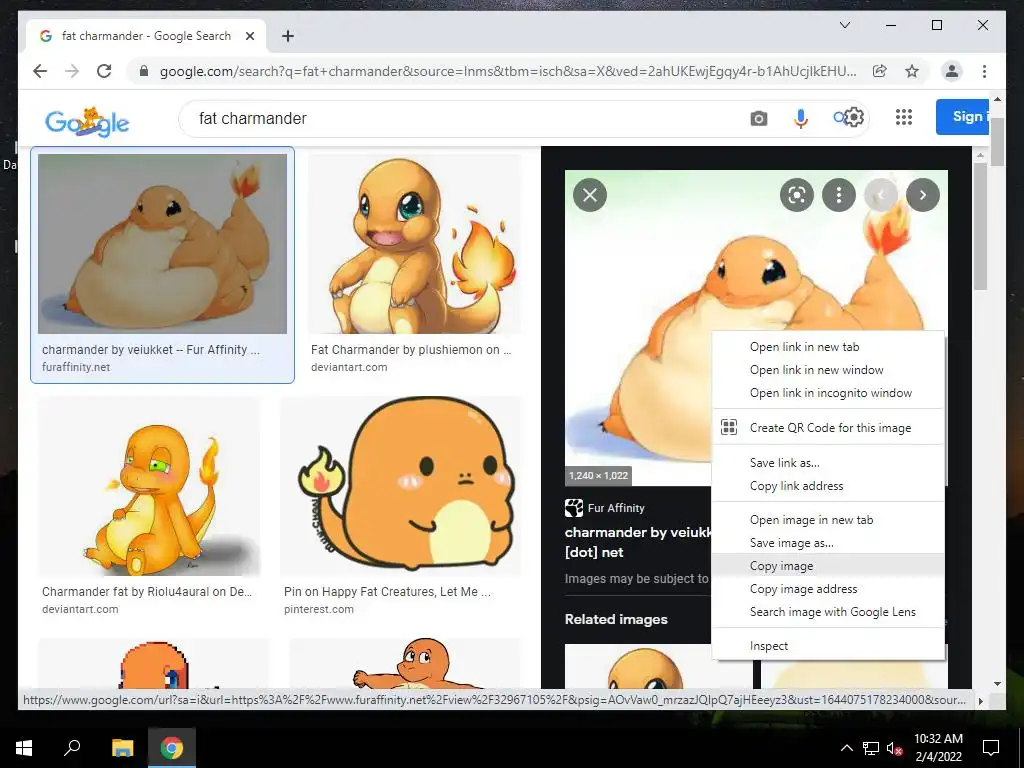
Task: Show previous image in preview
Action: (x=880, y=195)
